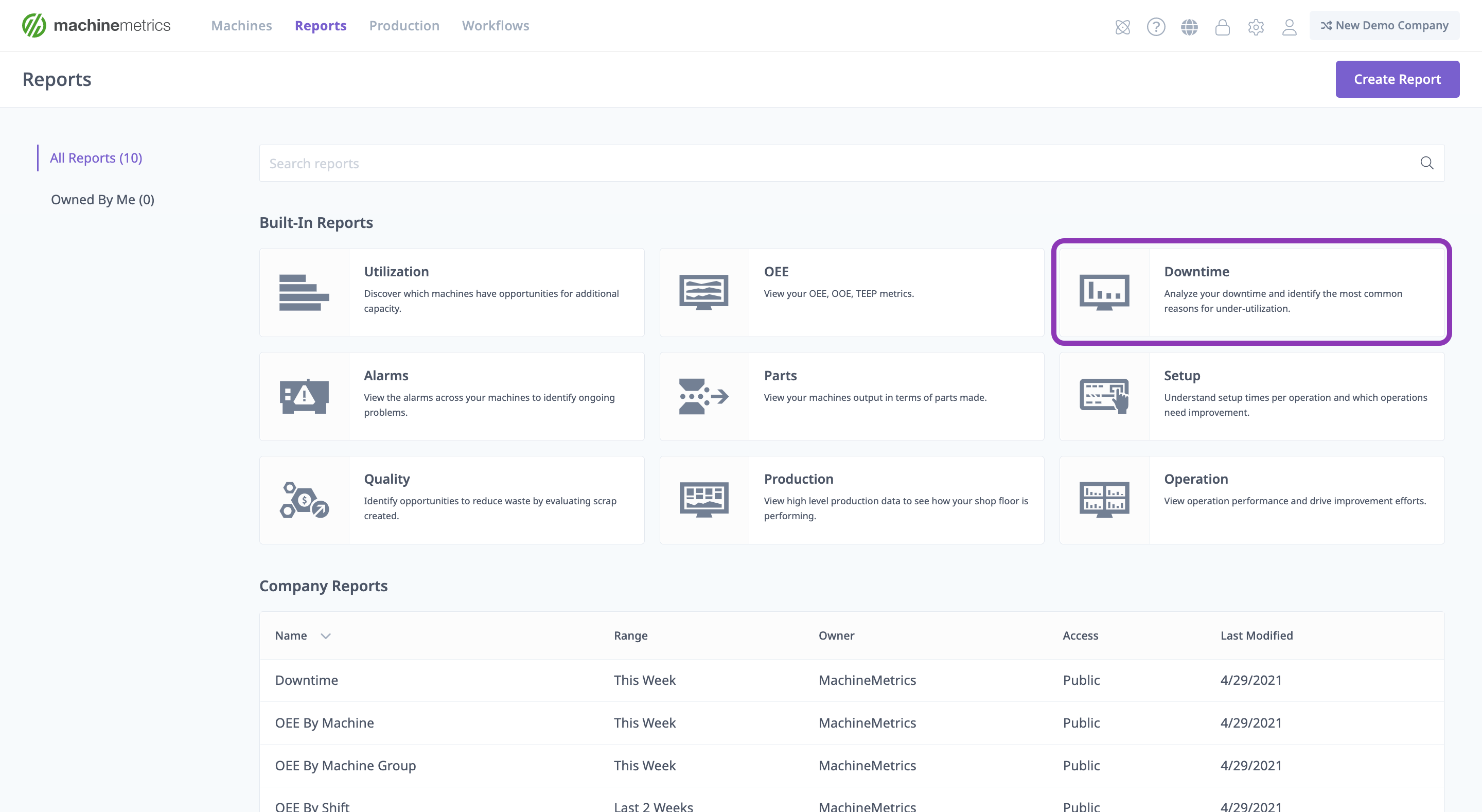Click the search magnifier in the search bar
This screenshot has width=1482, height=812.
coord(1427,163)
